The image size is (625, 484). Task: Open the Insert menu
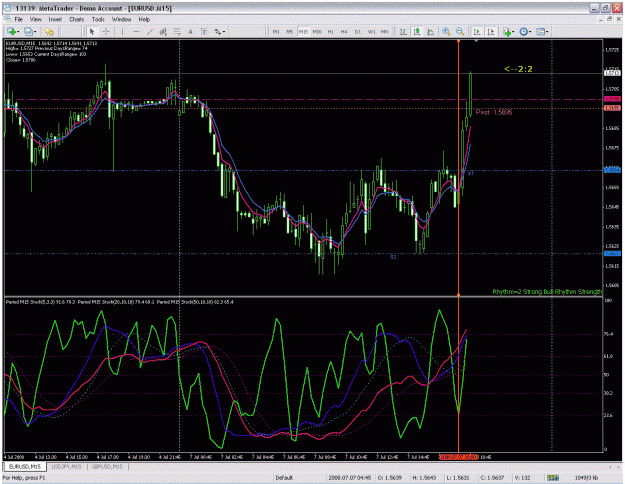pos(55,19)
